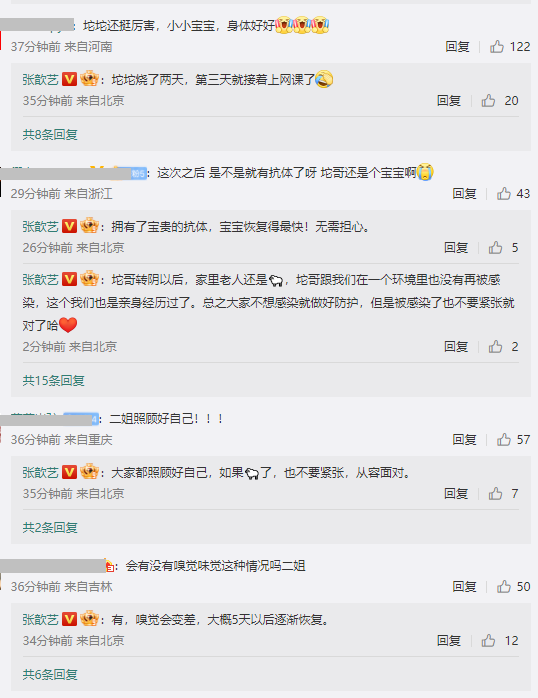Like 张歆艺's reply about 第三天就接着上网课
538x698 pixels.
(x=488, y=101)
